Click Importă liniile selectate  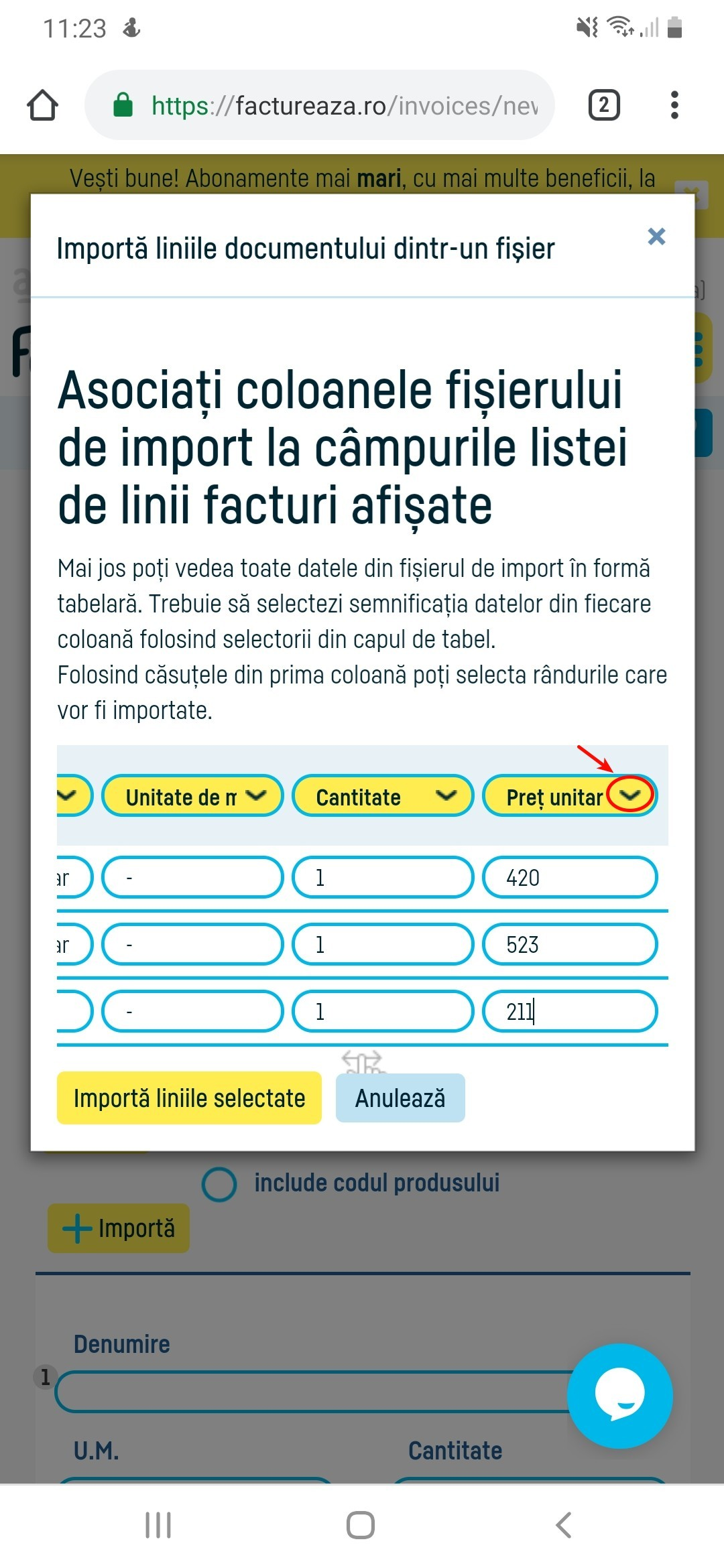point(190,1098)
